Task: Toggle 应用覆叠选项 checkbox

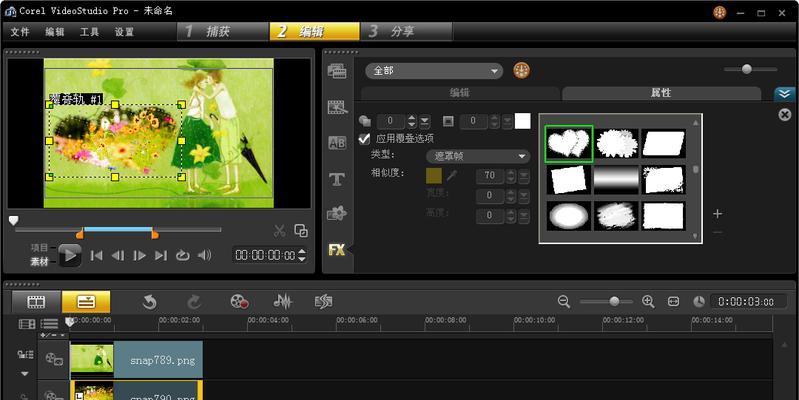Action: click(x=364, y=139)
